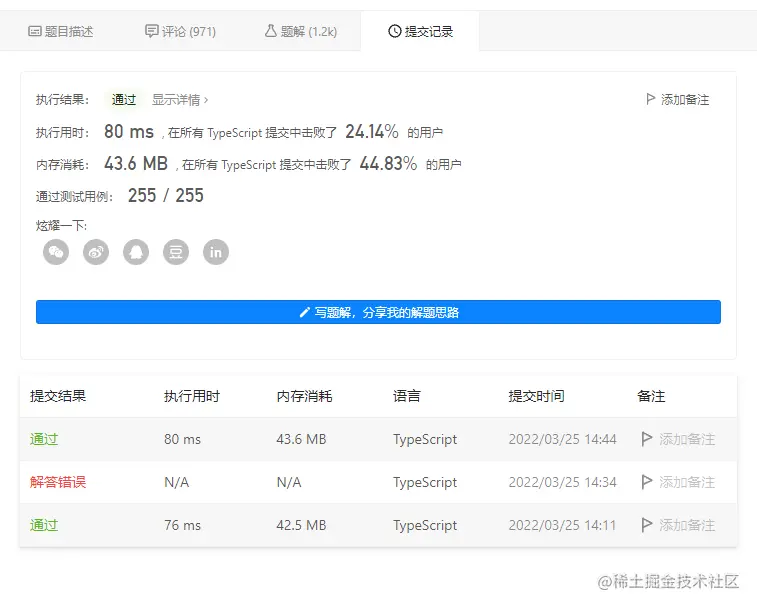This screenshot has height=608, width=757.
Task: Click 255 / 255 test cases value
Action: 166,196
